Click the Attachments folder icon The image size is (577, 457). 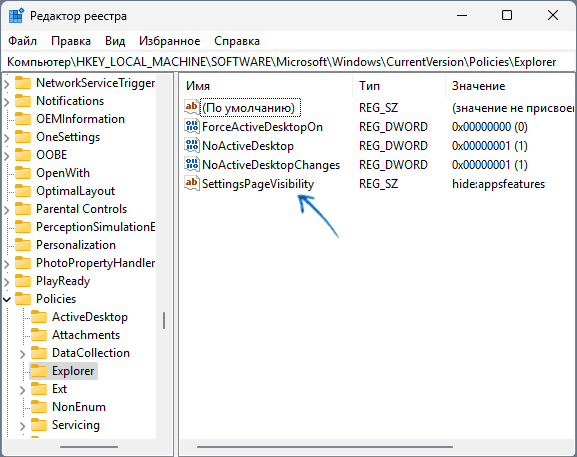[x=39, y=335]
